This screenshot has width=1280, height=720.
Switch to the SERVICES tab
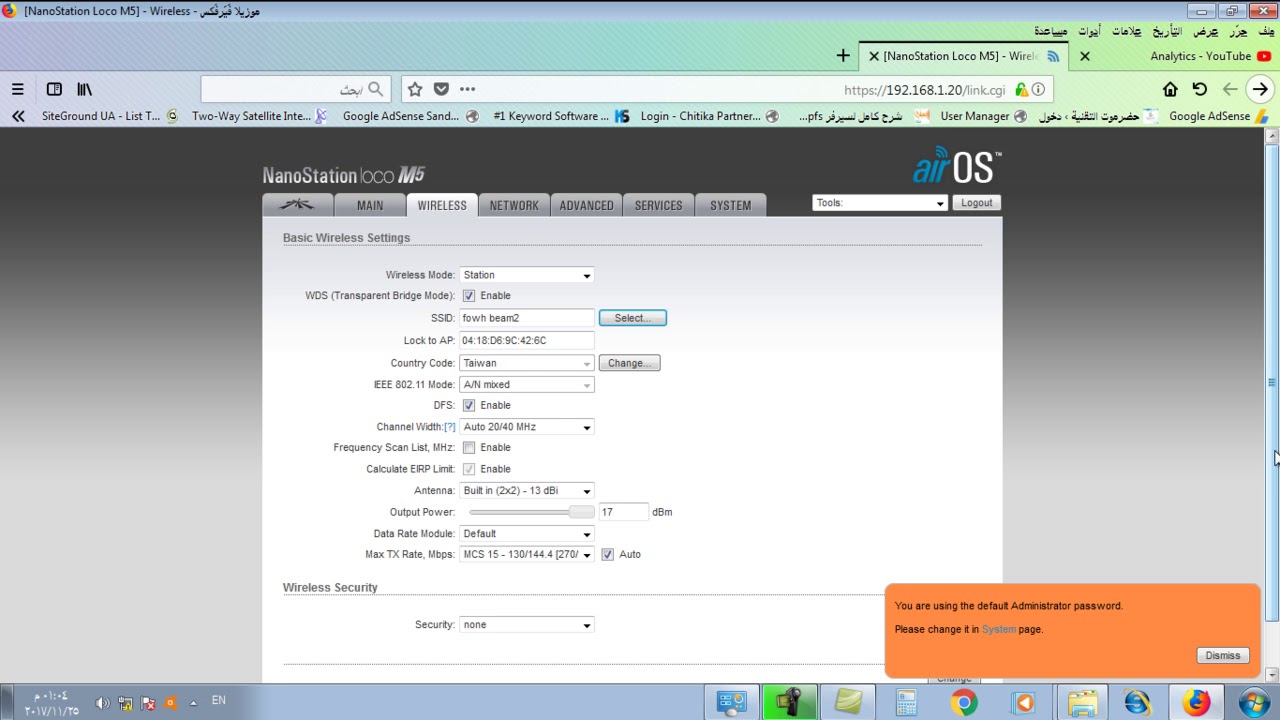point(658,205)
